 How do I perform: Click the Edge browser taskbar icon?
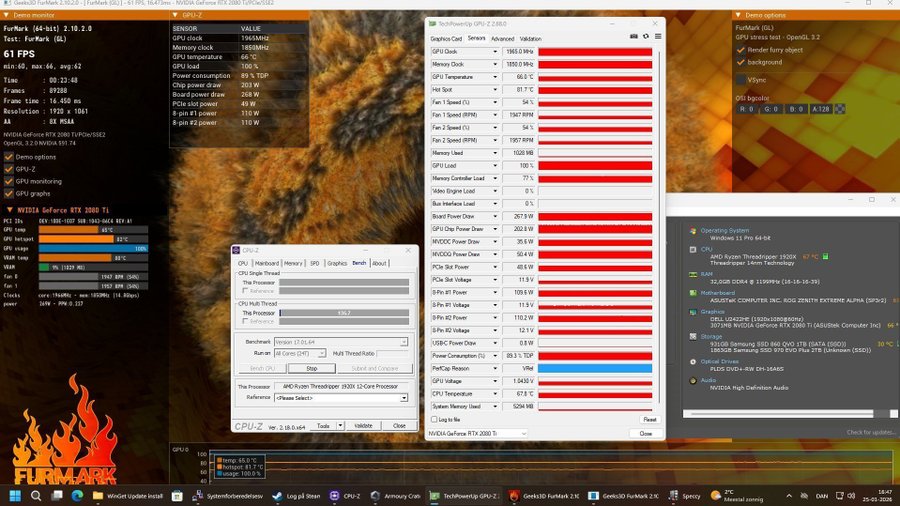[77, 495]
